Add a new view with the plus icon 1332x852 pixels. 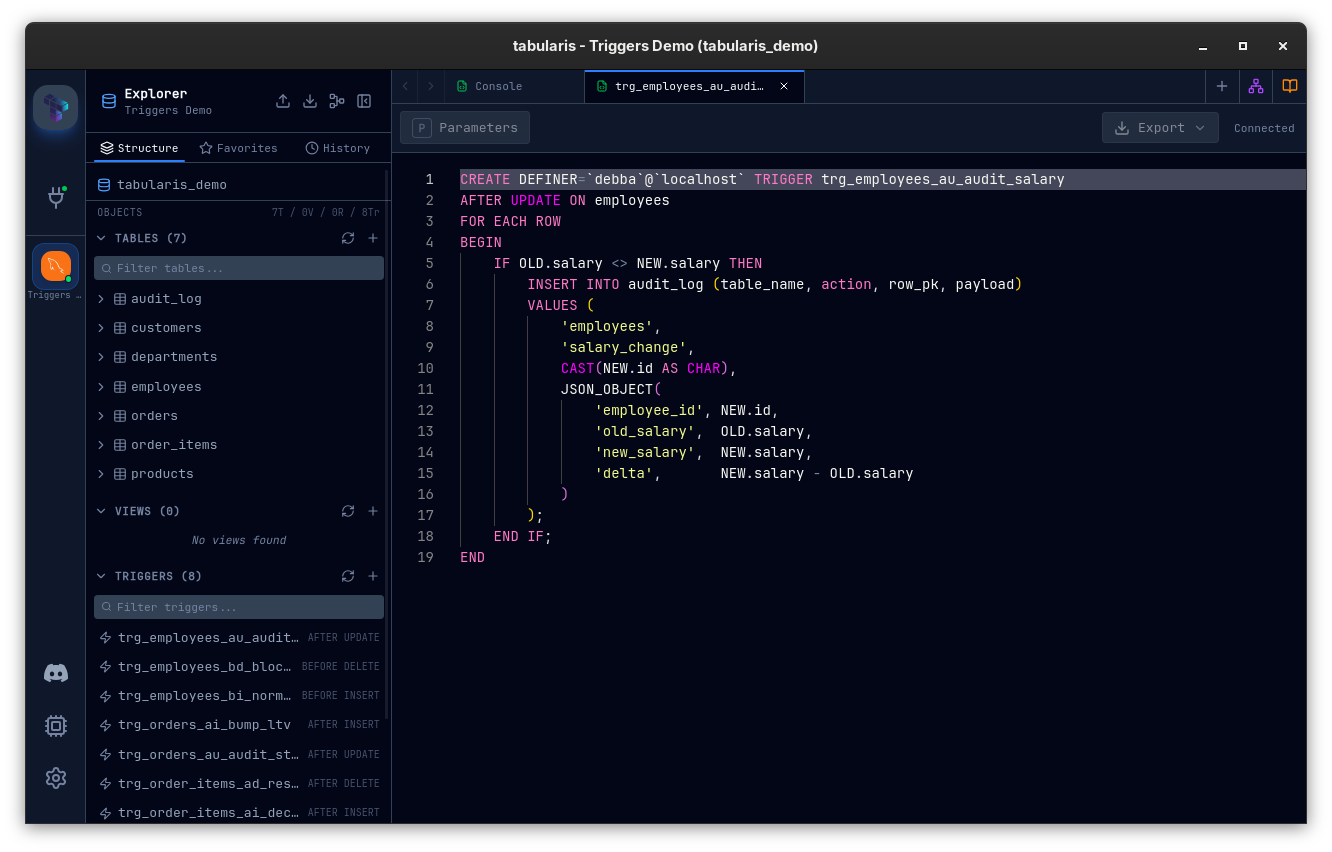[373, 511]
